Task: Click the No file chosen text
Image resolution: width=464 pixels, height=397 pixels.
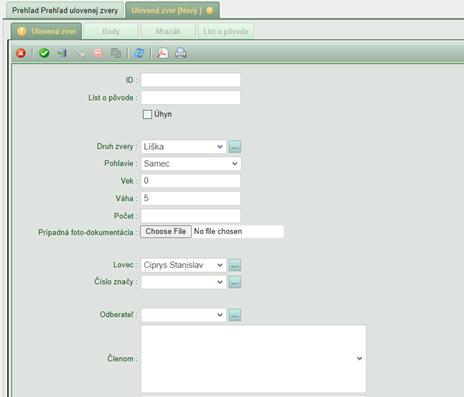Action: [x=218, y=231]
